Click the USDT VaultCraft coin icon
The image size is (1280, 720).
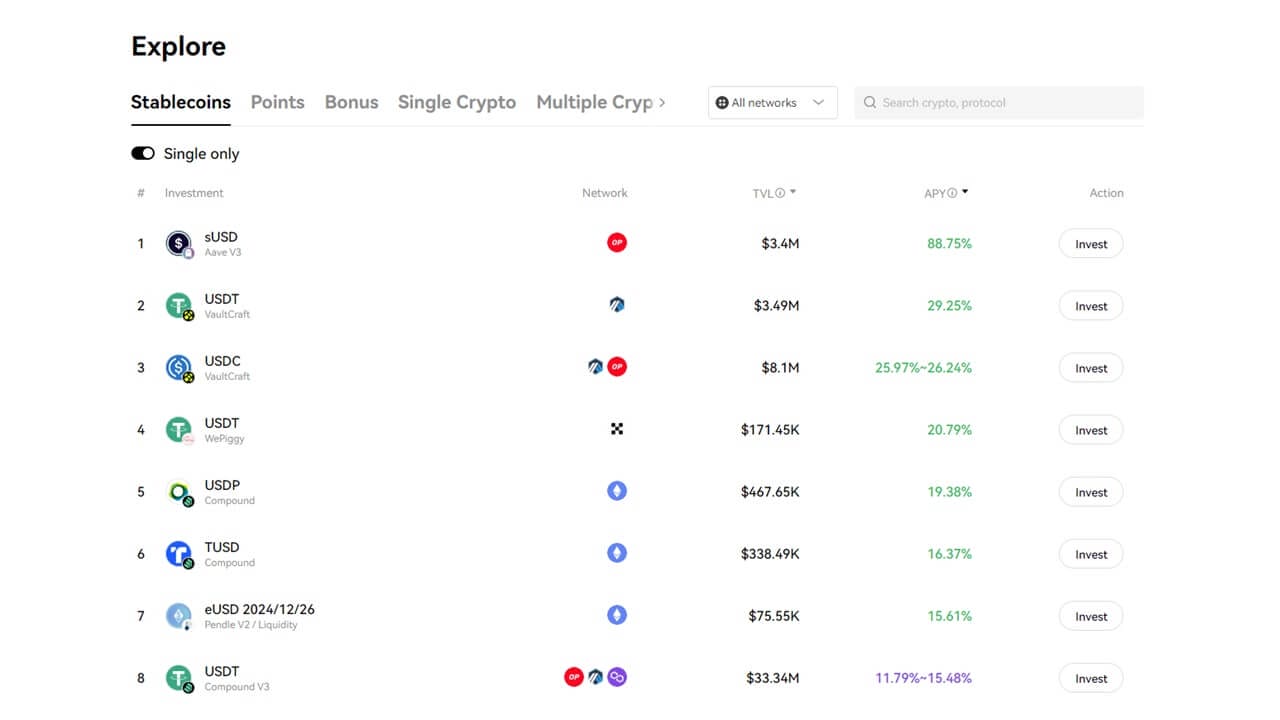pyautogui.click(x=178, y=305)
